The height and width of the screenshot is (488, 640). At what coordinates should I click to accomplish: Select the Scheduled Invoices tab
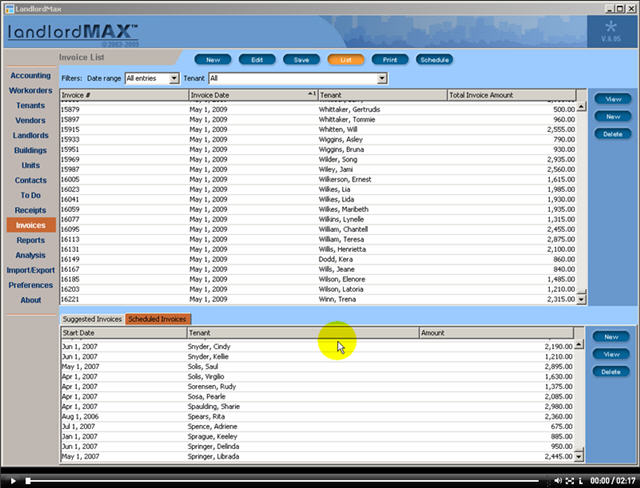click(x=158, y=319)
